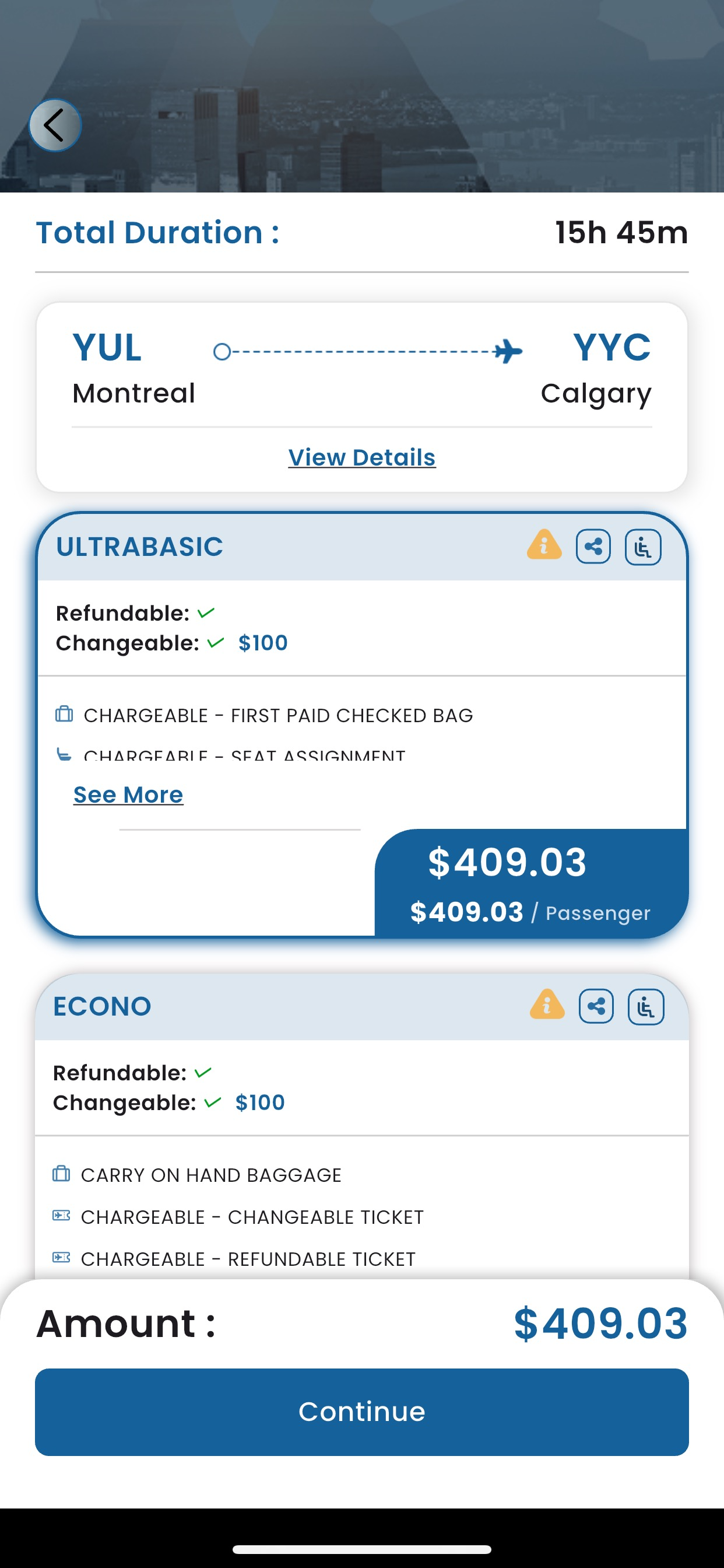Tap ULTRABASIC Changeable $100 fee

click(263, 643)
